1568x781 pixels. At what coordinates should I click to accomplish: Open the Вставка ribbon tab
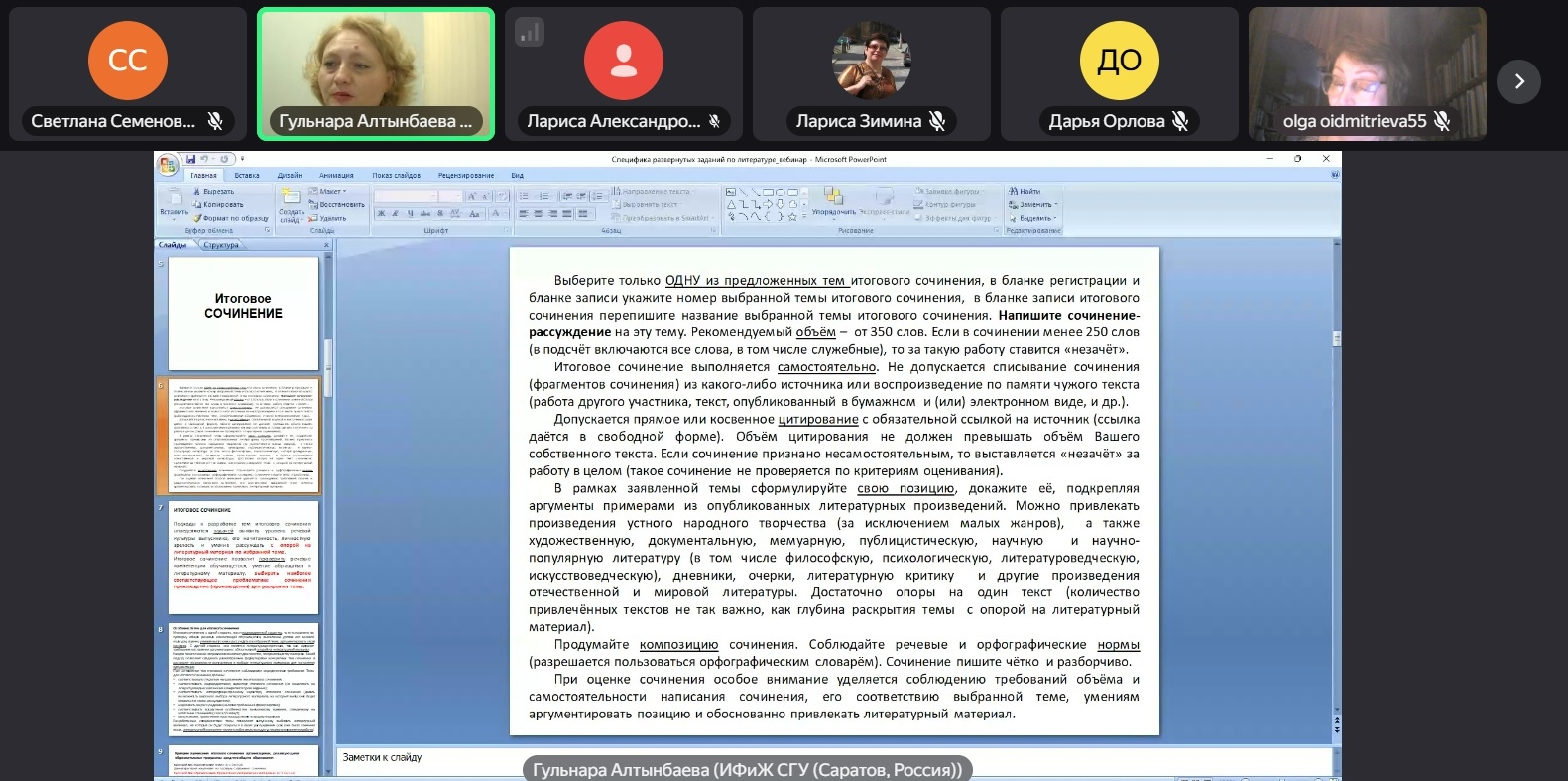[247, 175]
